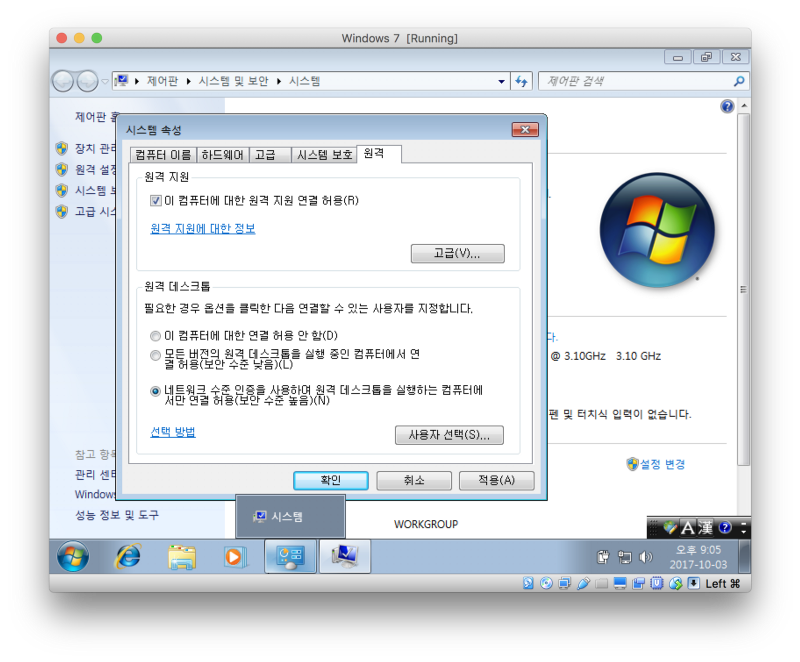
Task: Select the 연결 허용 안 함 radio option
Action: pos(155,335)
